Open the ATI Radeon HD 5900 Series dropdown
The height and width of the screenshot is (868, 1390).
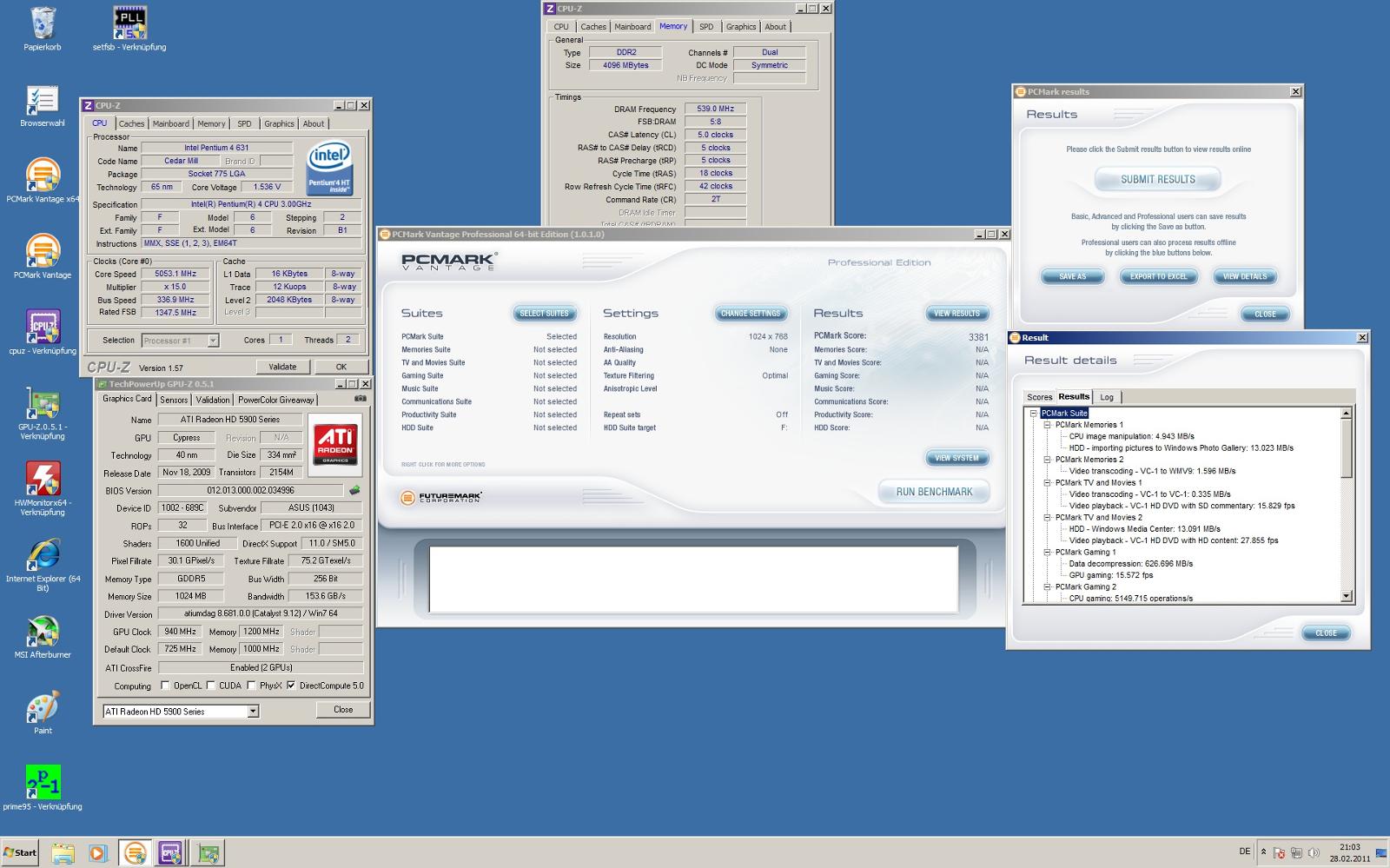[253, 712]
